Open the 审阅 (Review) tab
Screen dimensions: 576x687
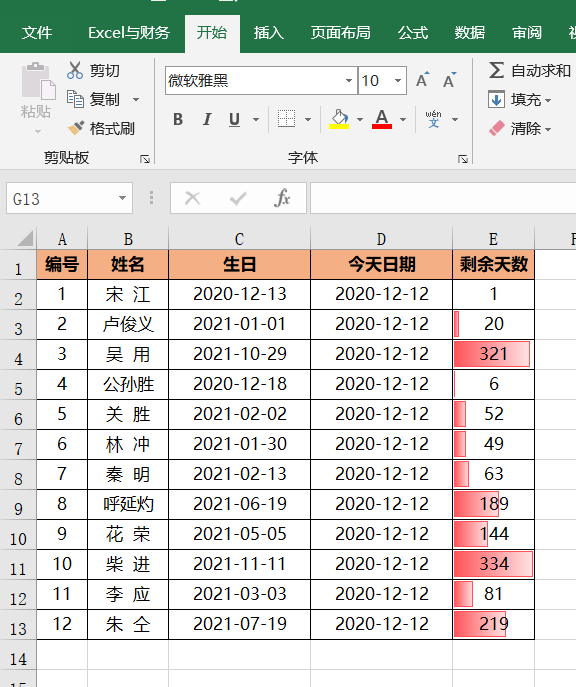(x=527, y=33)
